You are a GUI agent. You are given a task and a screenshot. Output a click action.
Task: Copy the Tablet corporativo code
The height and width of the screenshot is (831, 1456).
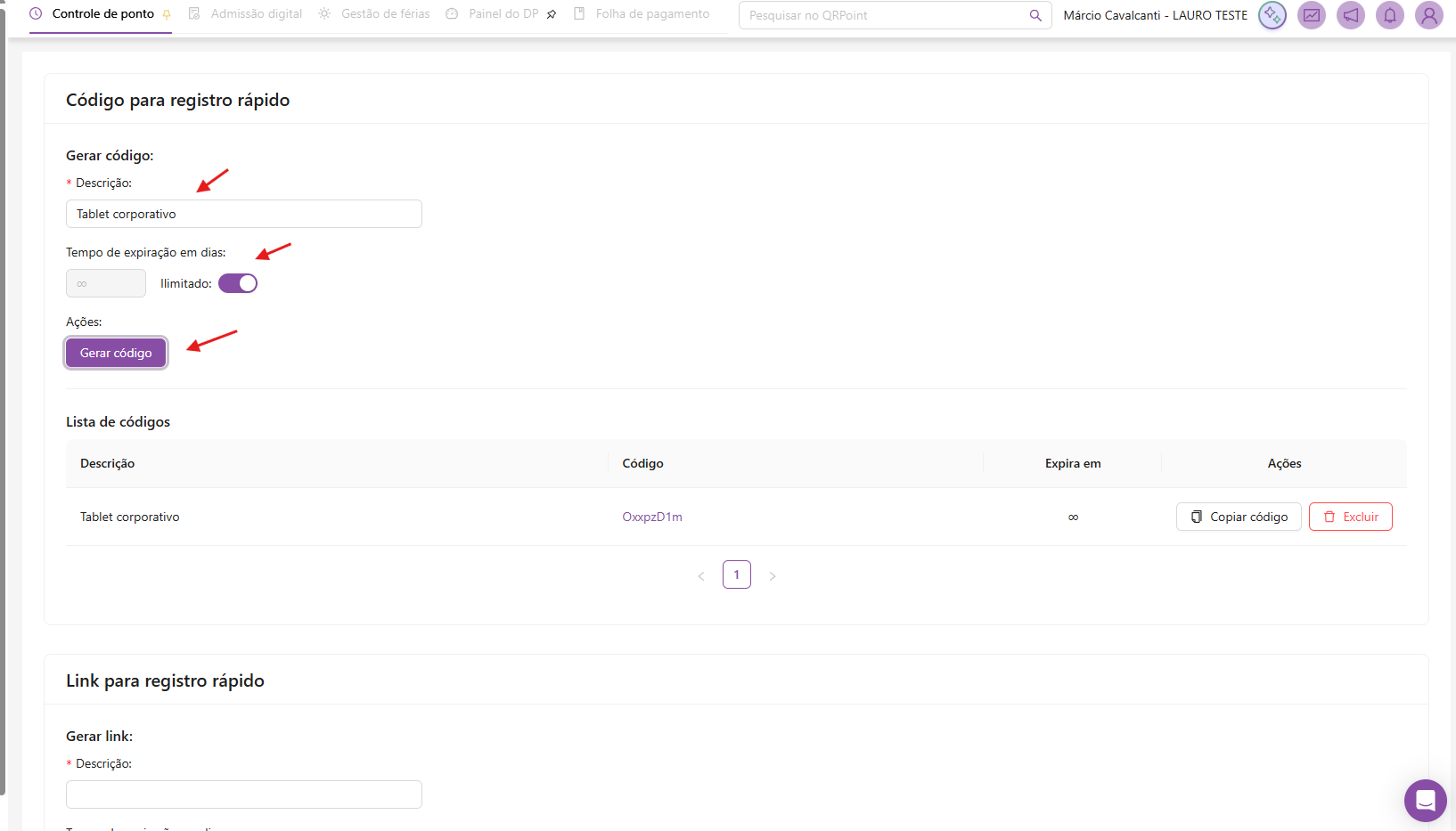click(1238, 517)
